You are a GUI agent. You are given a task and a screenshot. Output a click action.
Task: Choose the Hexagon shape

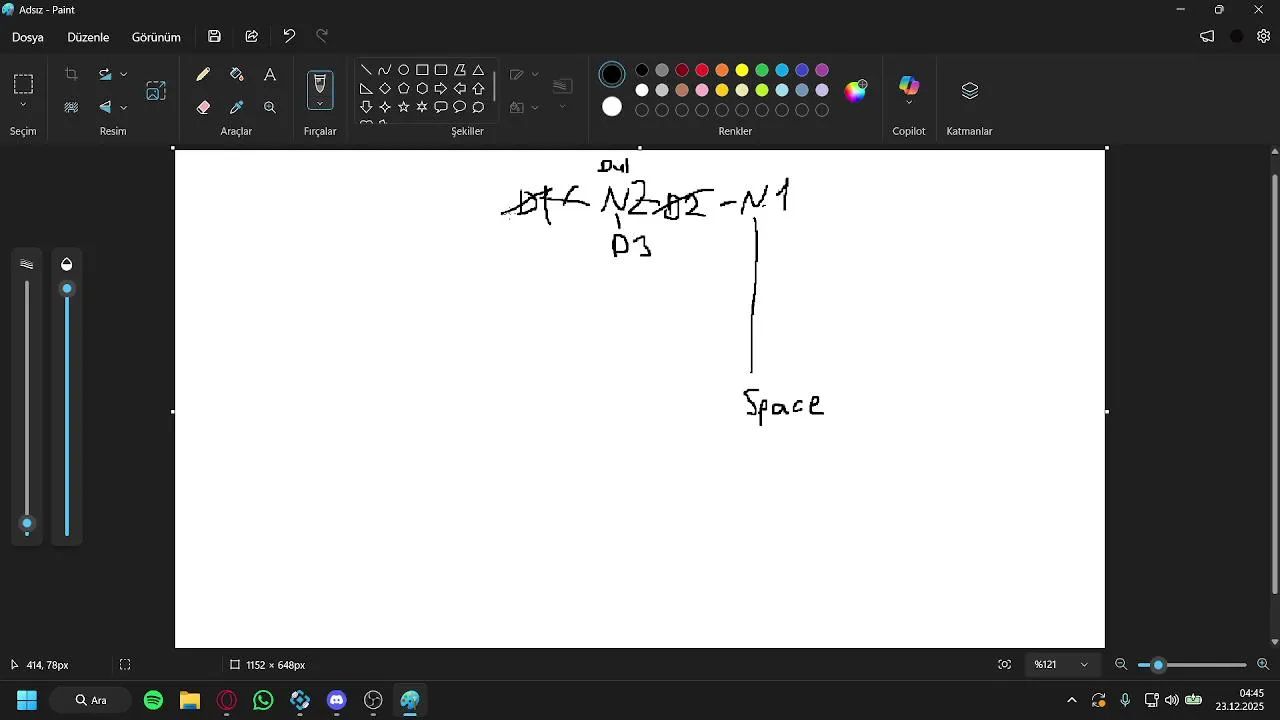[x=422, y=88]
